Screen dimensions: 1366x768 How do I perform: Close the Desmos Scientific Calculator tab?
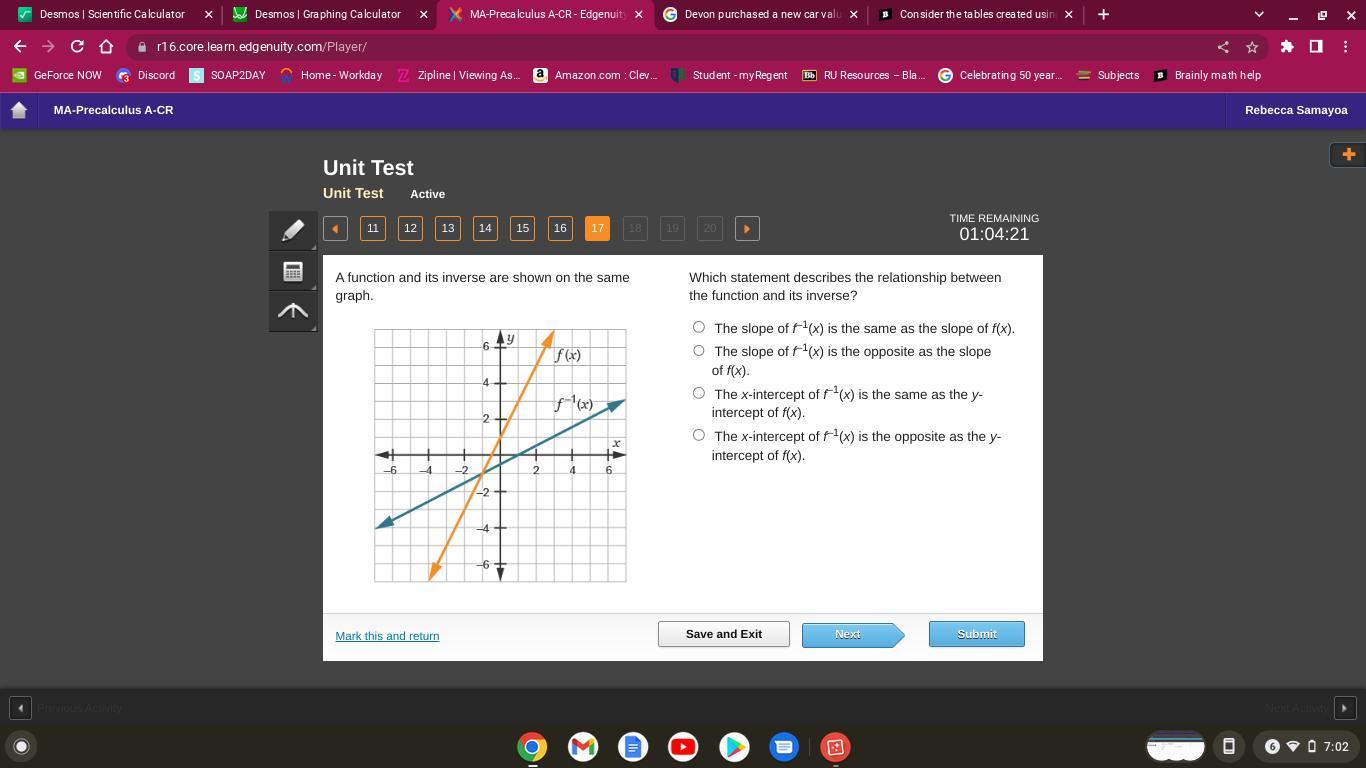(208, 14)
